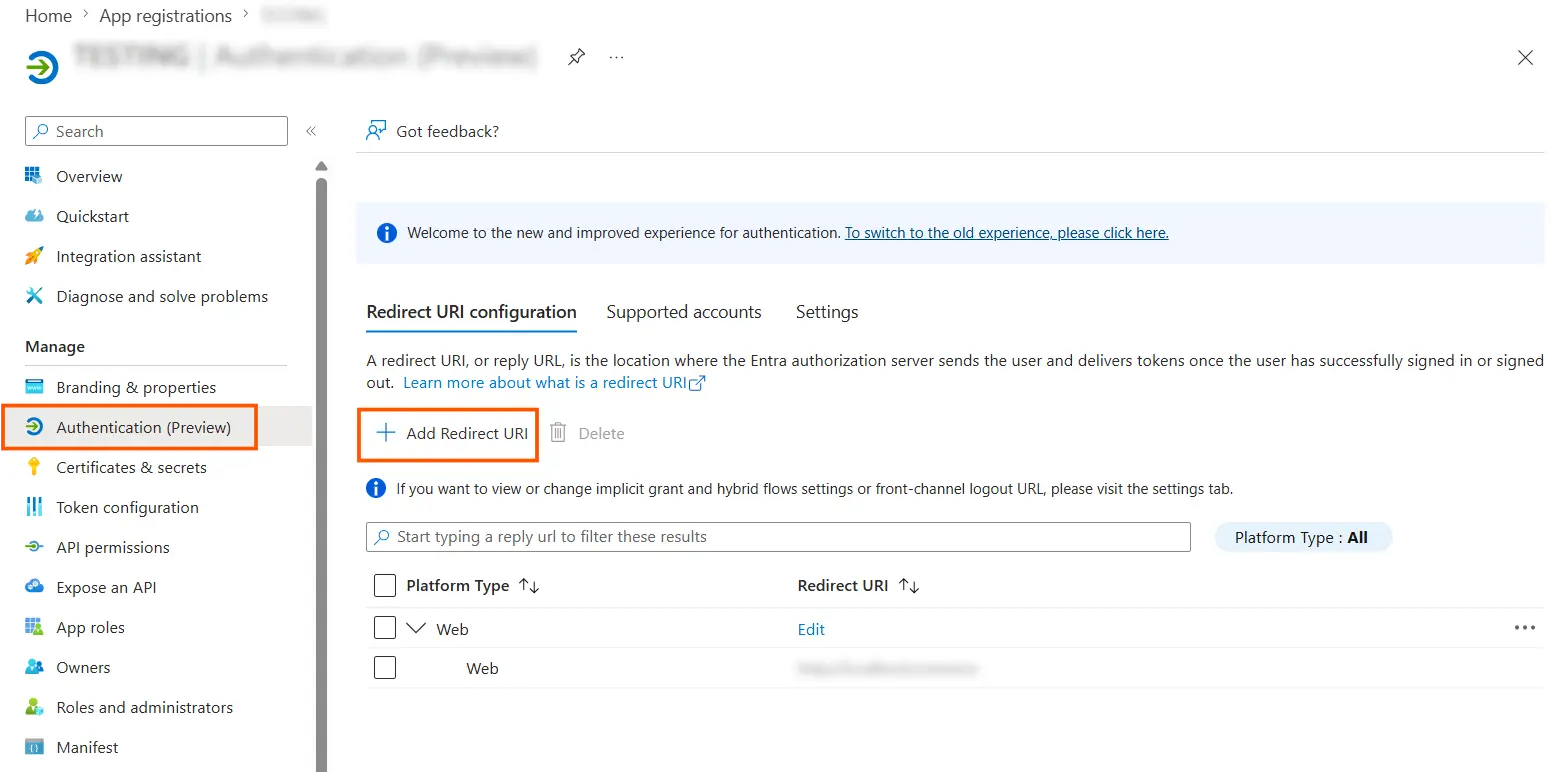Viewport: 1568px width, 772px height.
Task: Sort by Redirect URI column arrows
Action: pyautogui.click(x=908, y=586)
